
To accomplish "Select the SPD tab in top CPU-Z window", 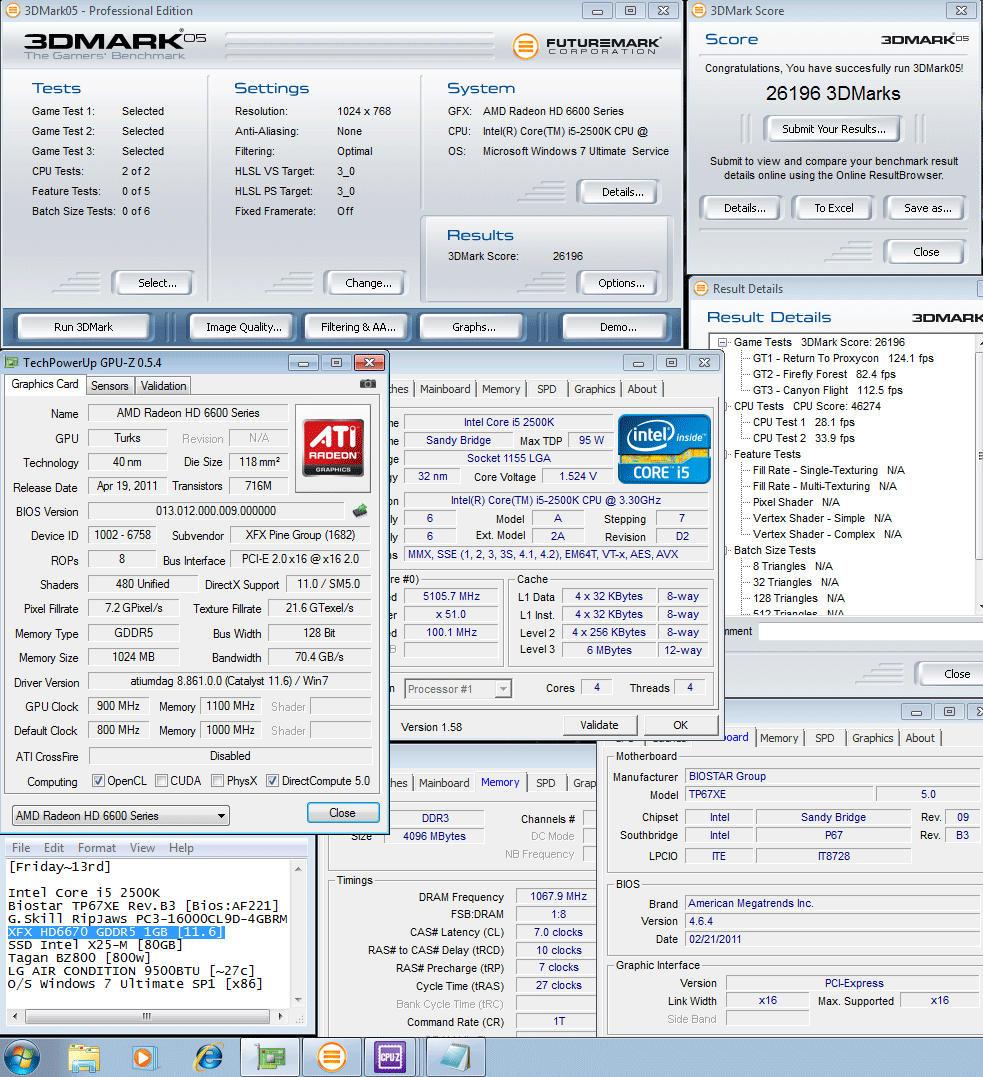I will pos(547,389).
